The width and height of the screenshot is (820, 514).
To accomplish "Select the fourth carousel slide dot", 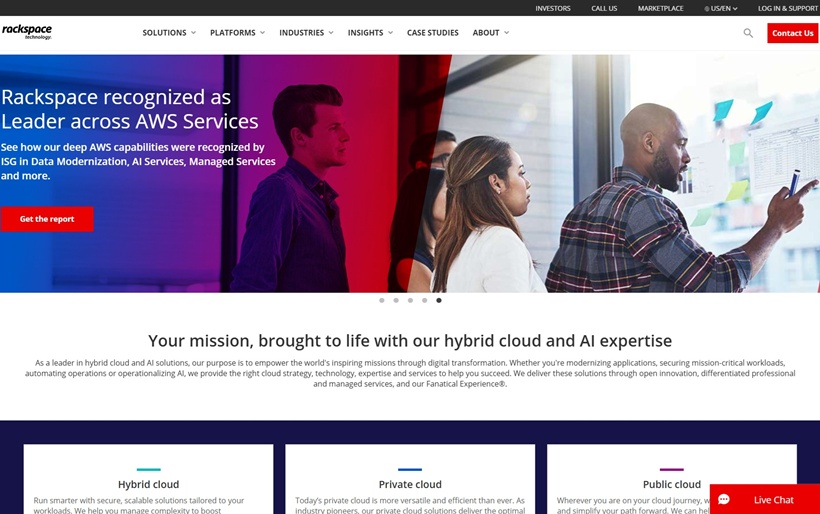I will (x=425, y=300).
